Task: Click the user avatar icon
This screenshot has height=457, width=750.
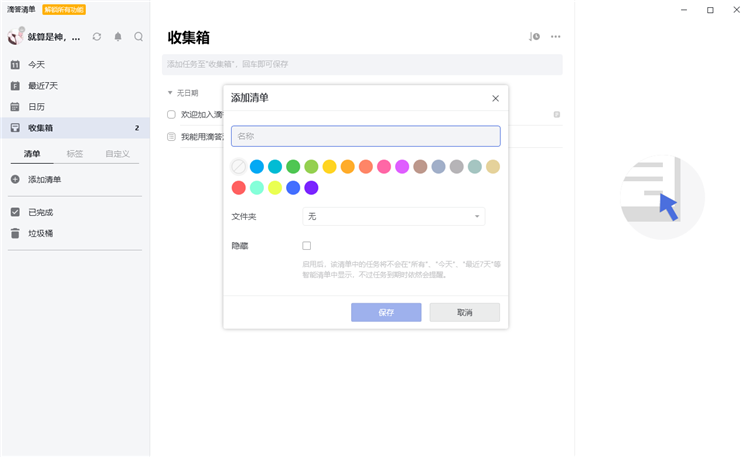Action: [x=15, y=36]
